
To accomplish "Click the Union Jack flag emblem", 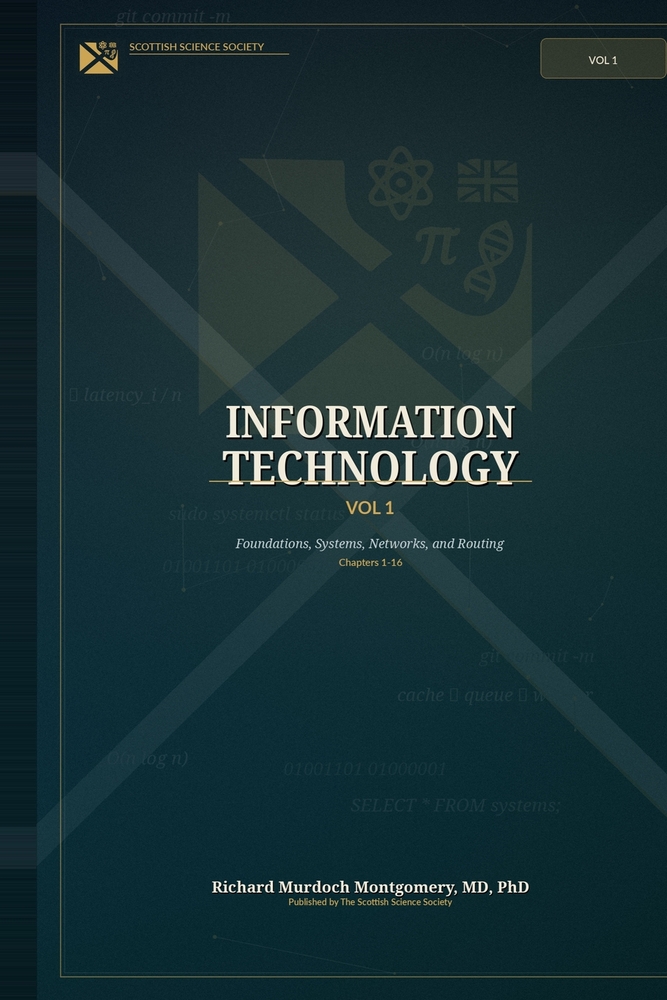I will pos(488,181).
